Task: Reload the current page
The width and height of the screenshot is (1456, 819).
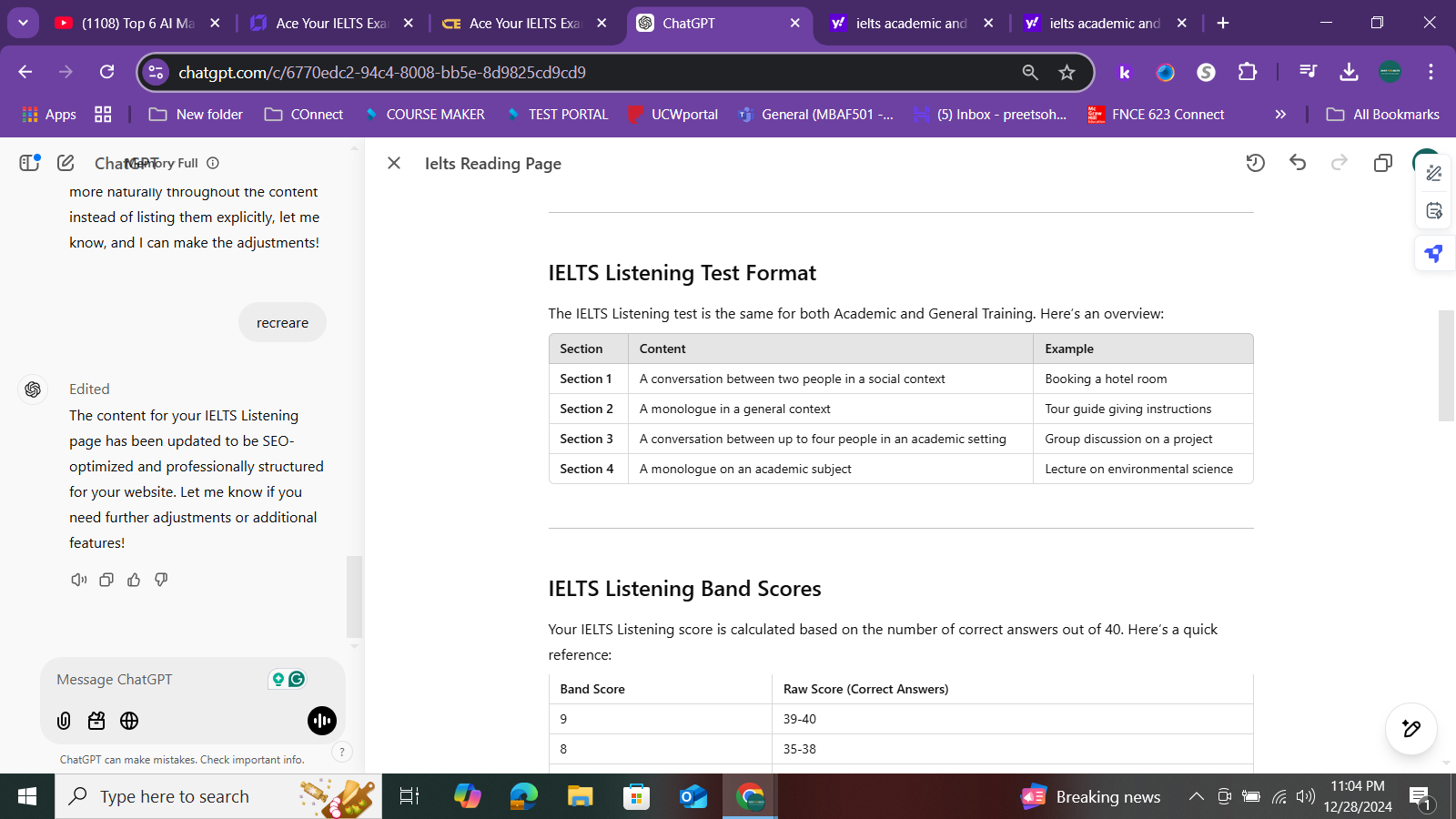Action: (107, 72)
